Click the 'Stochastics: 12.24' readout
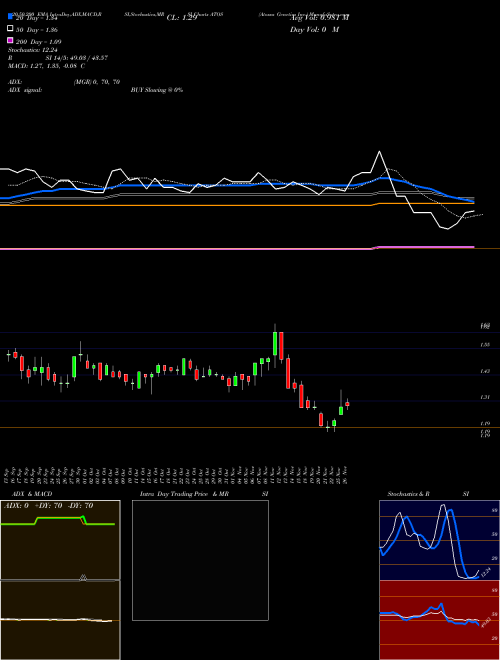The image size is (500, 660). (x=32, y=50)
